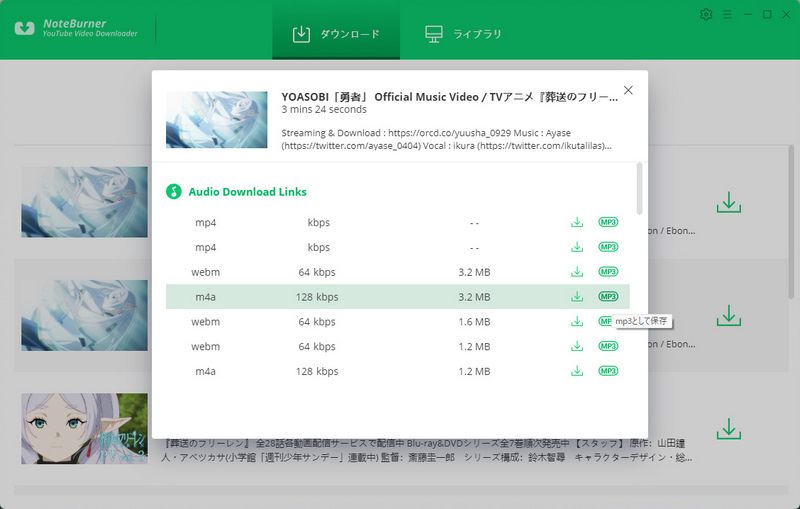This screenshot has width=800, height=509.
Task: Click the Audio Download Links music icon
Action: click(173, 192)
